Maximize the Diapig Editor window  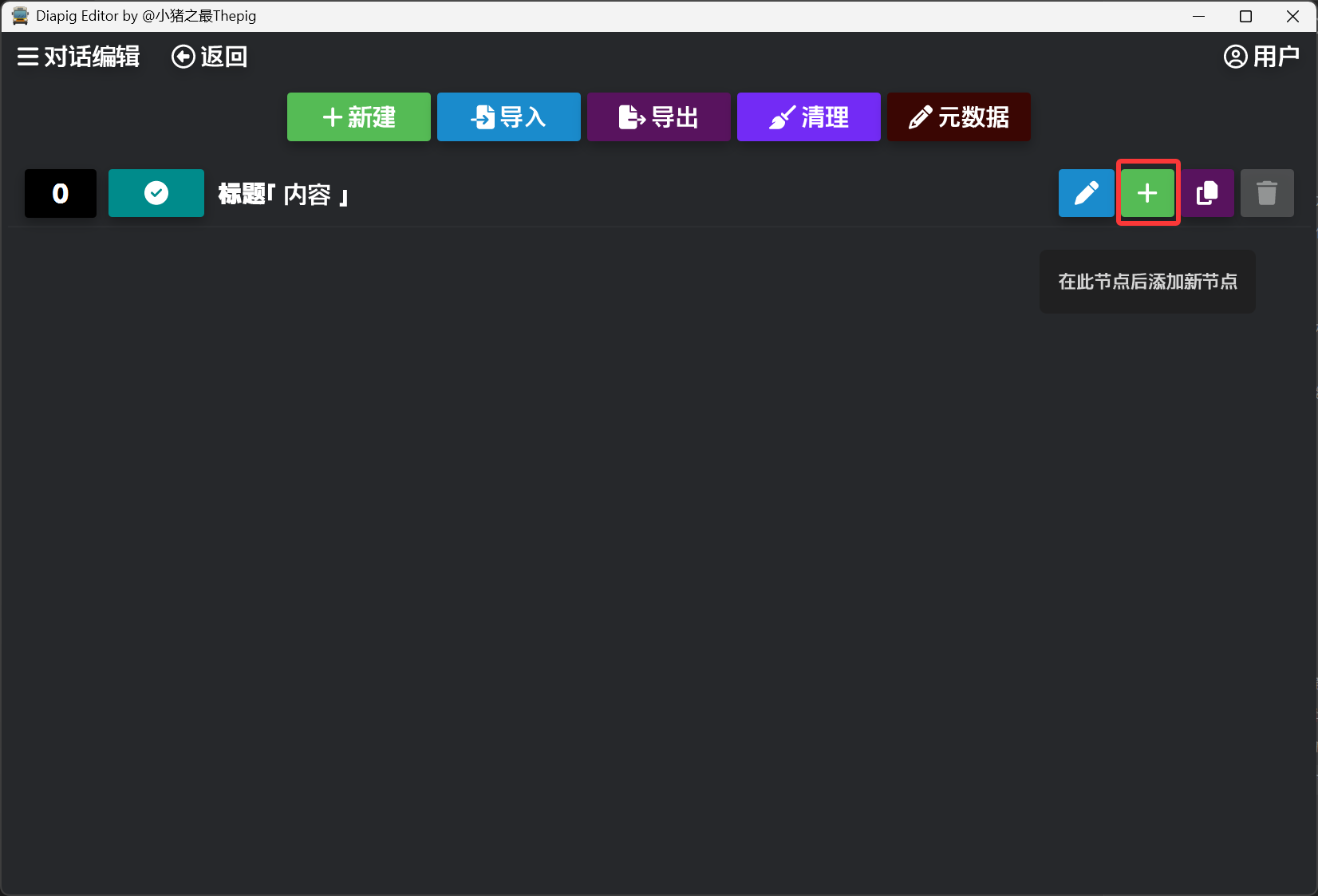tap(1245, 16)
